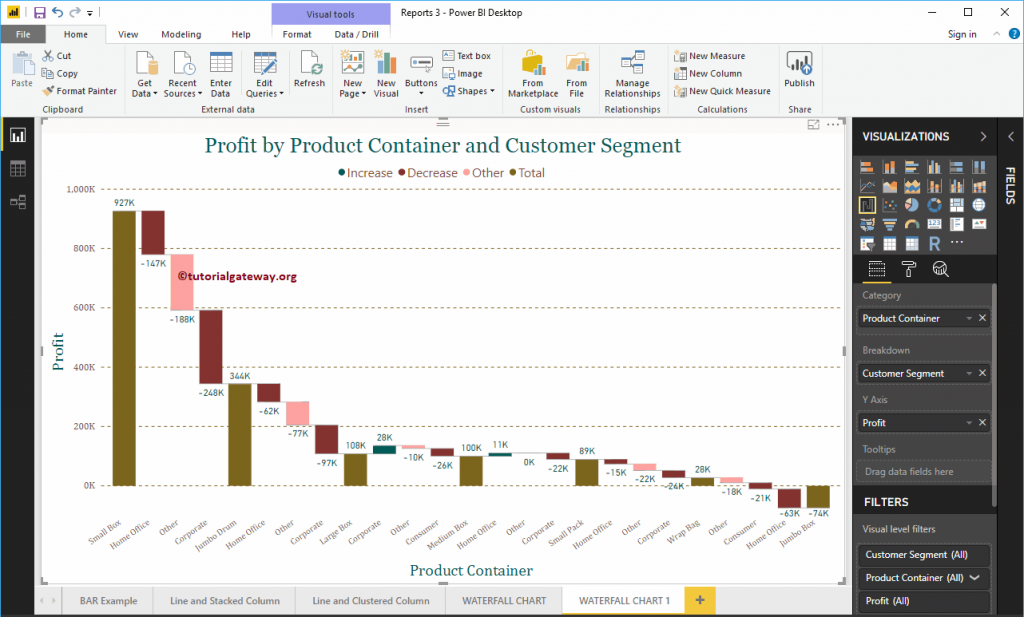Select the R script visual icon

pyautogui.click(x=935, y=243)
